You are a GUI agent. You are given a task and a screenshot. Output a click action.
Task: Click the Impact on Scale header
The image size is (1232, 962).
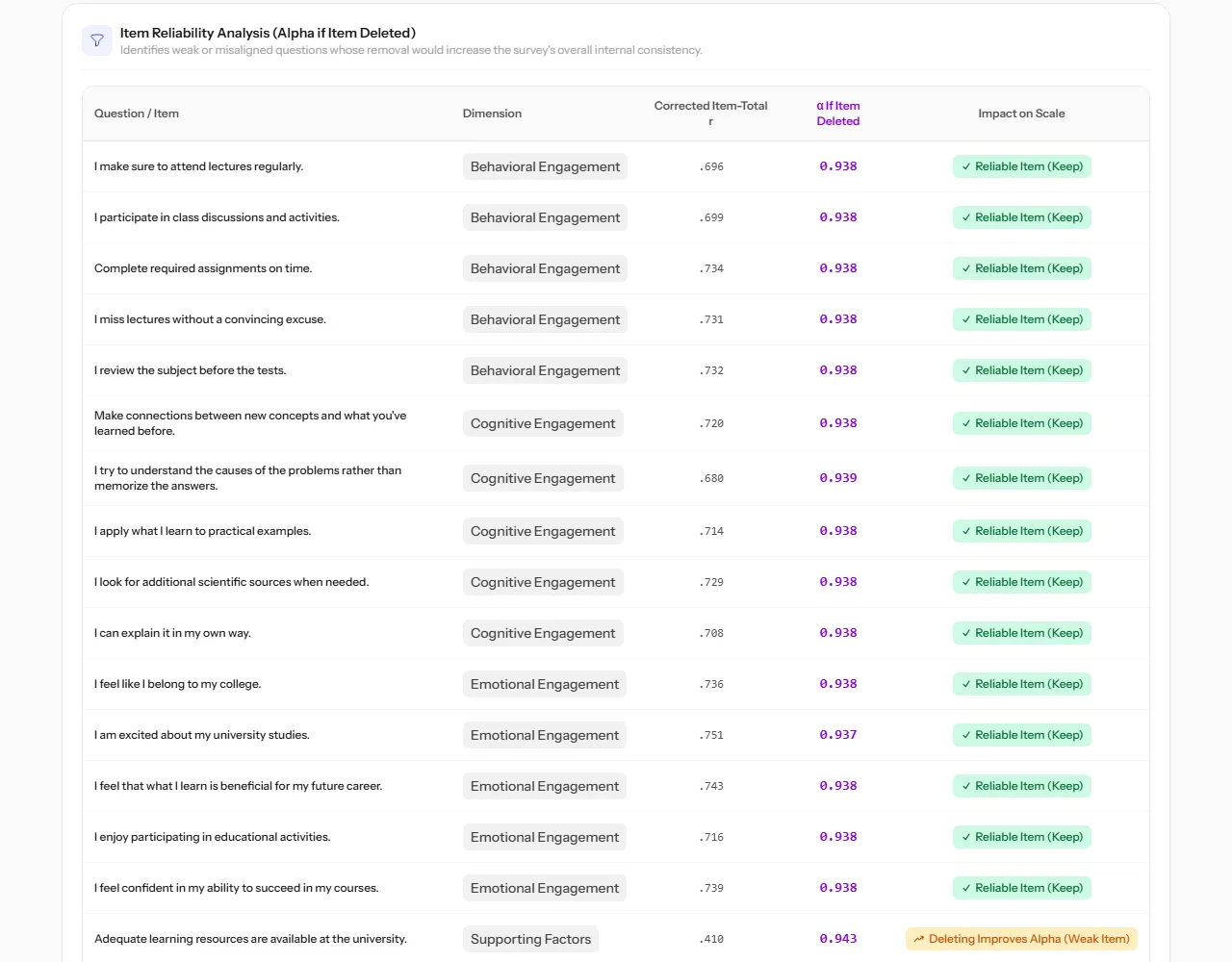1021,114
